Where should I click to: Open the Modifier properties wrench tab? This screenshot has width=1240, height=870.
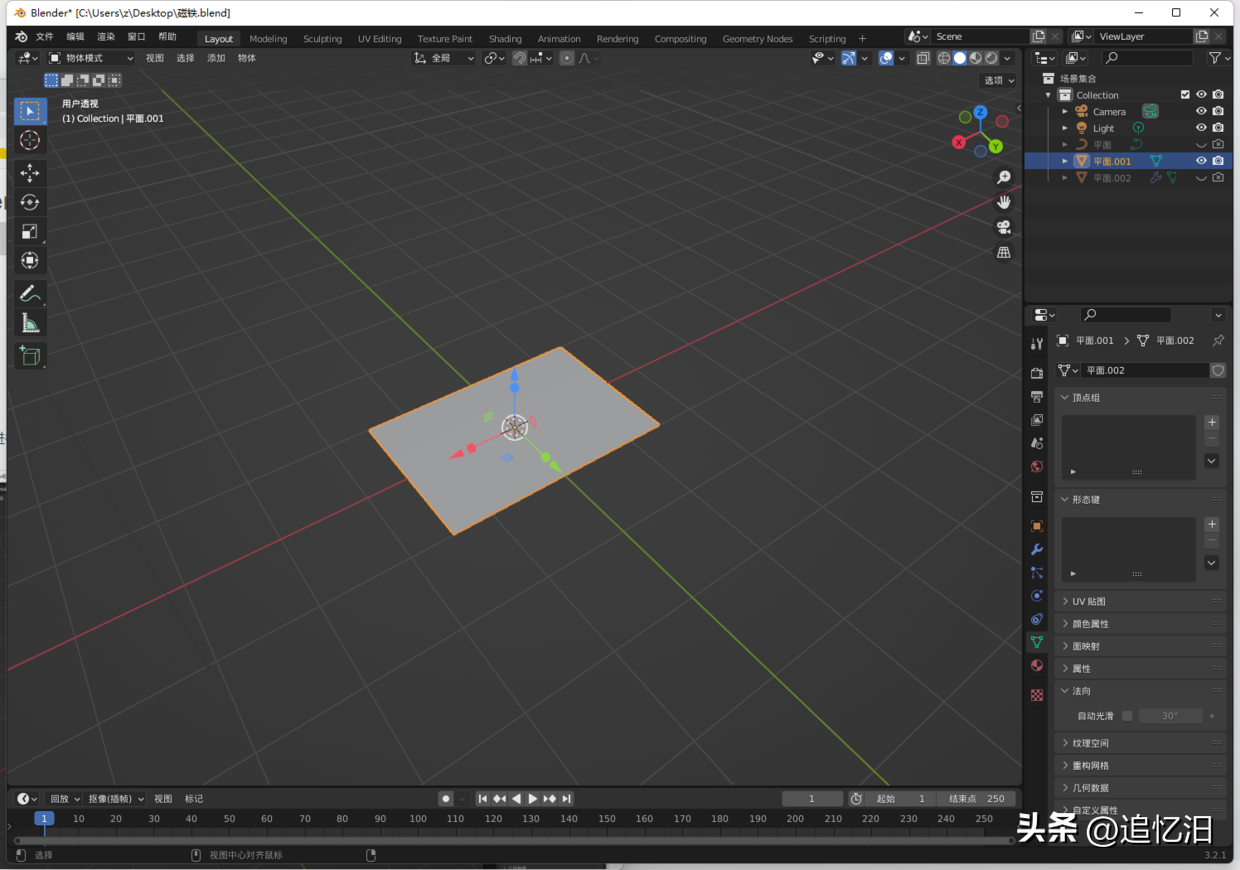tap(1037, 549)
